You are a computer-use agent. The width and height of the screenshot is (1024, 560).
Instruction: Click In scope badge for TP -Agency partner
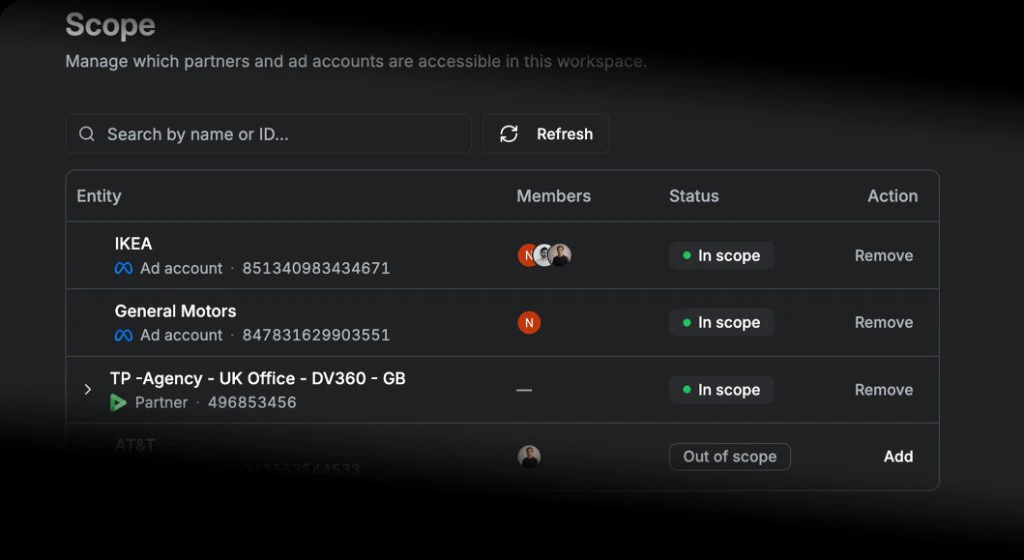(x=722, y=390)
